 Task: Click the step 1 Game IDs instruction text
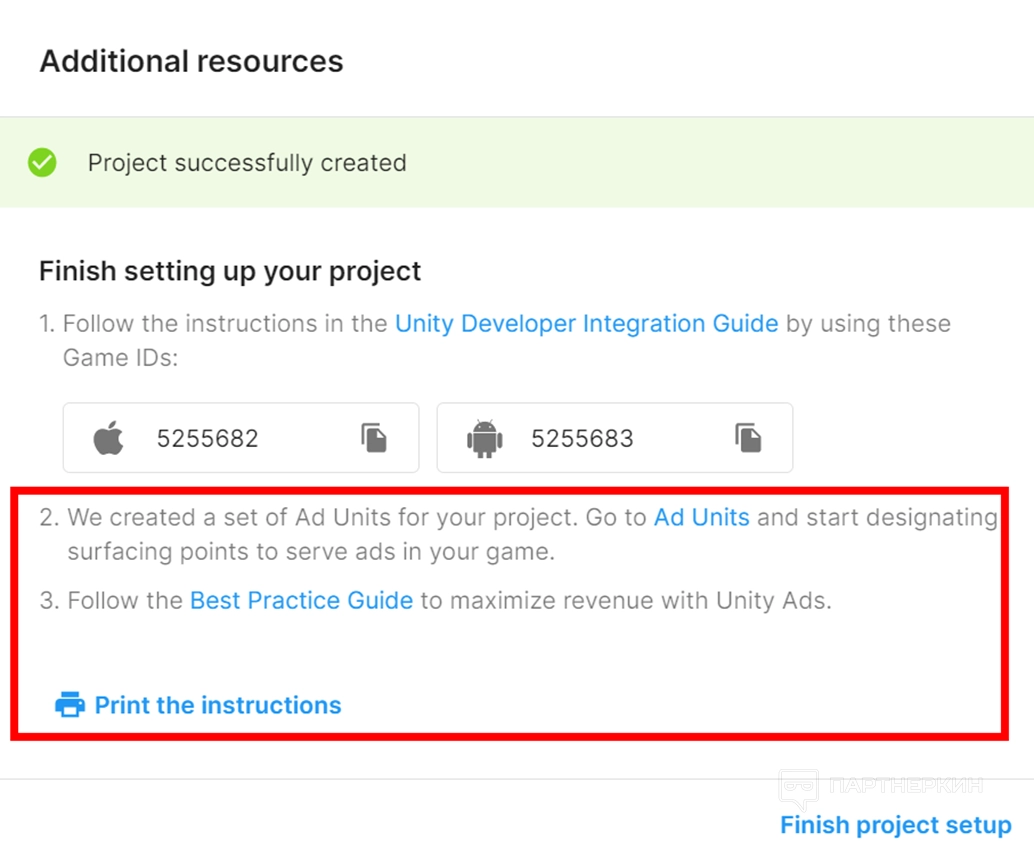[x=120, y=357]
